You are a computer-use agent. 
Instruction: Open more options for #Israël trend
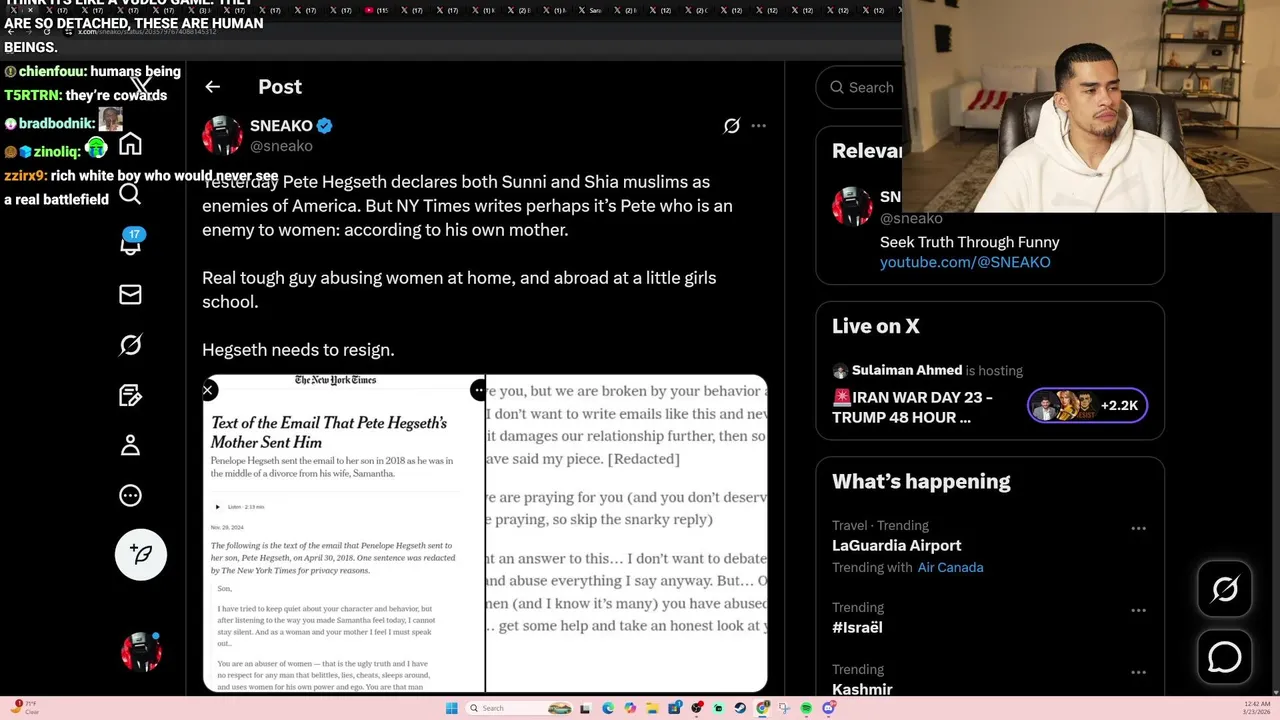[1138, 610]
